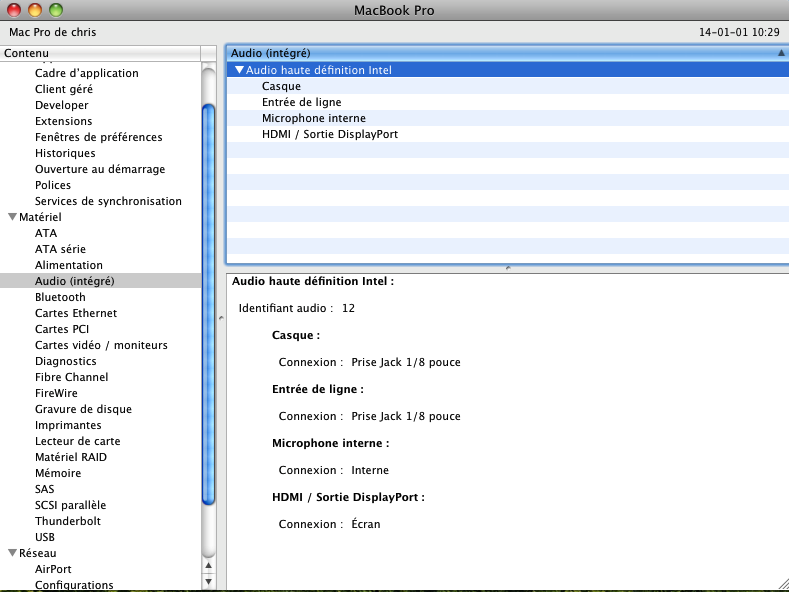The width and height of the screenshot is (789, 592).
Task: Click the yellow minimize window button
Action: point(35,10)
